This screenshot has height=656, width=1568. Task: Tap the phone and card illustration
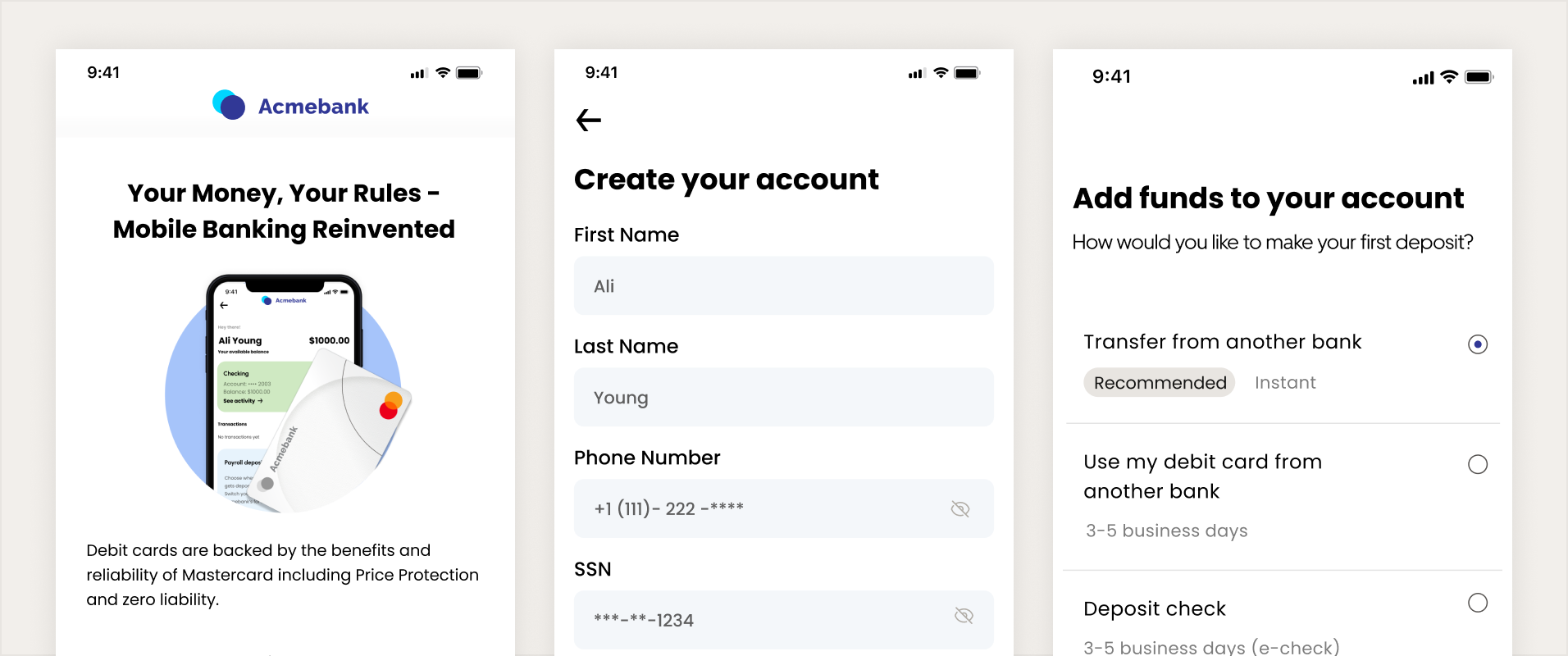click(x=285, y=394)
